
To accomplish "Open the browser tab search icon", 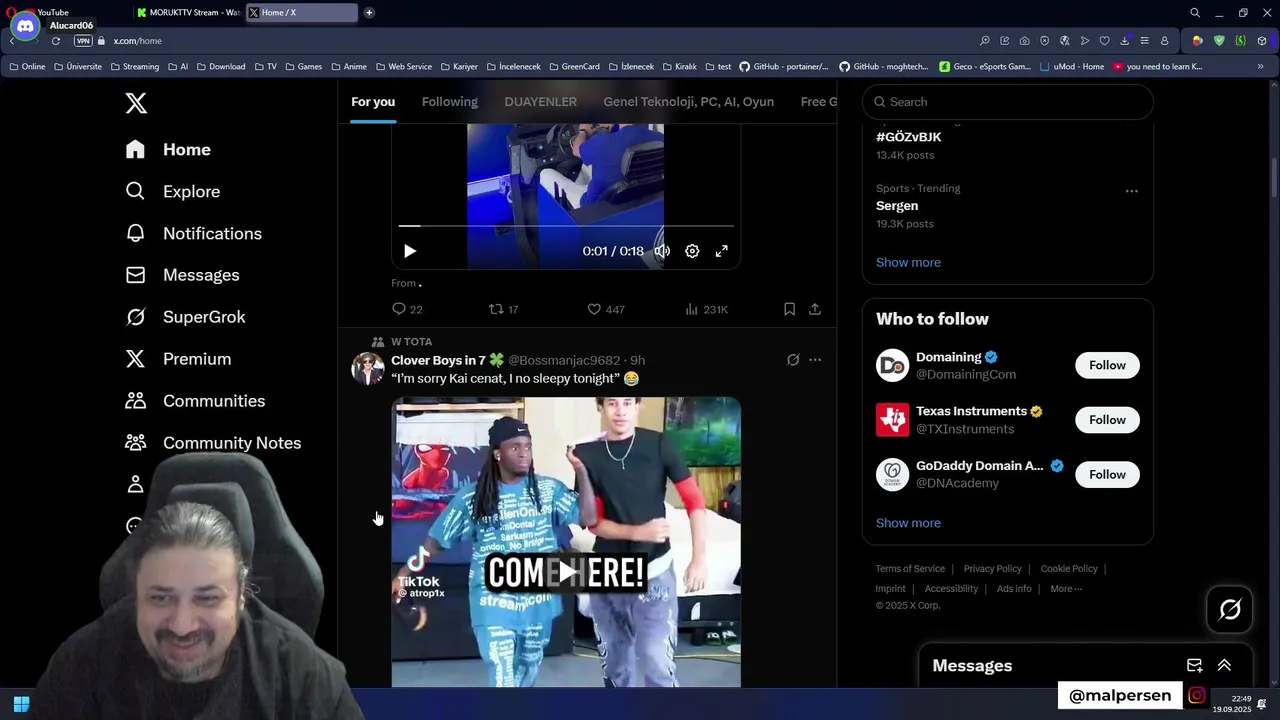I will click(1195, 13).
